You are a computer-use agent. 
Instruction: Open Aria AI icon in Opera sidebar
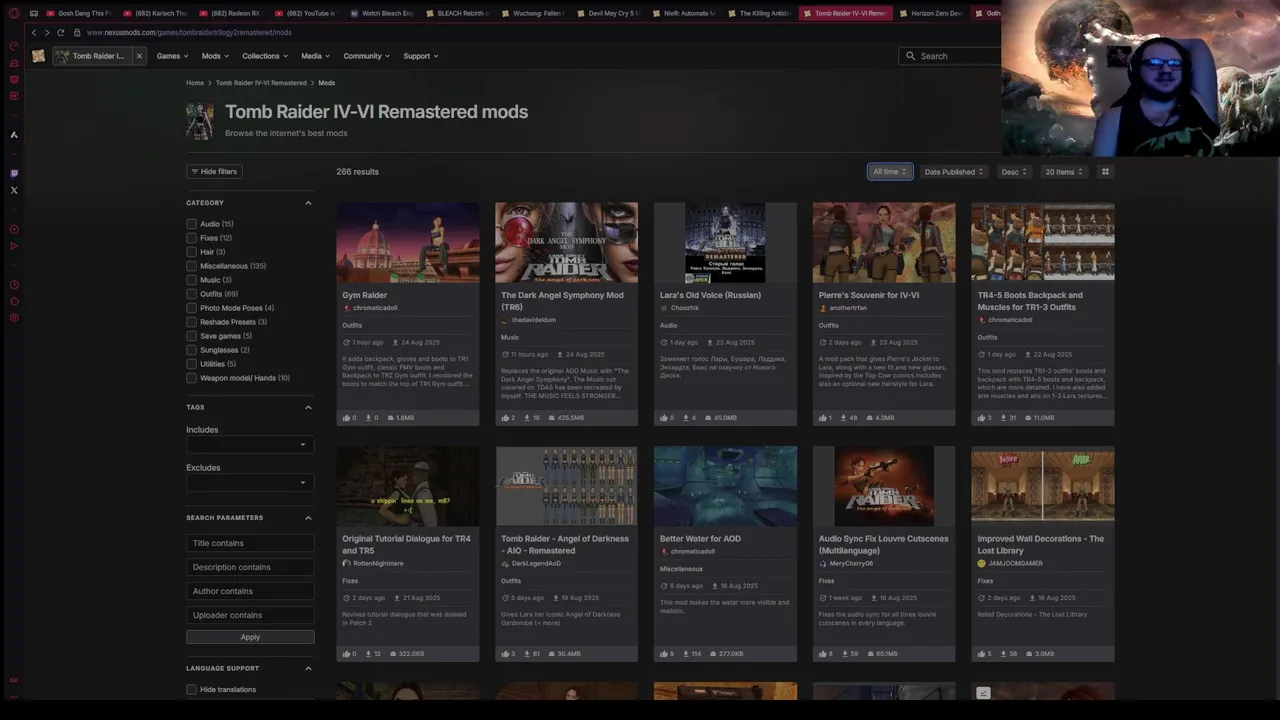(x=14, y=135)
